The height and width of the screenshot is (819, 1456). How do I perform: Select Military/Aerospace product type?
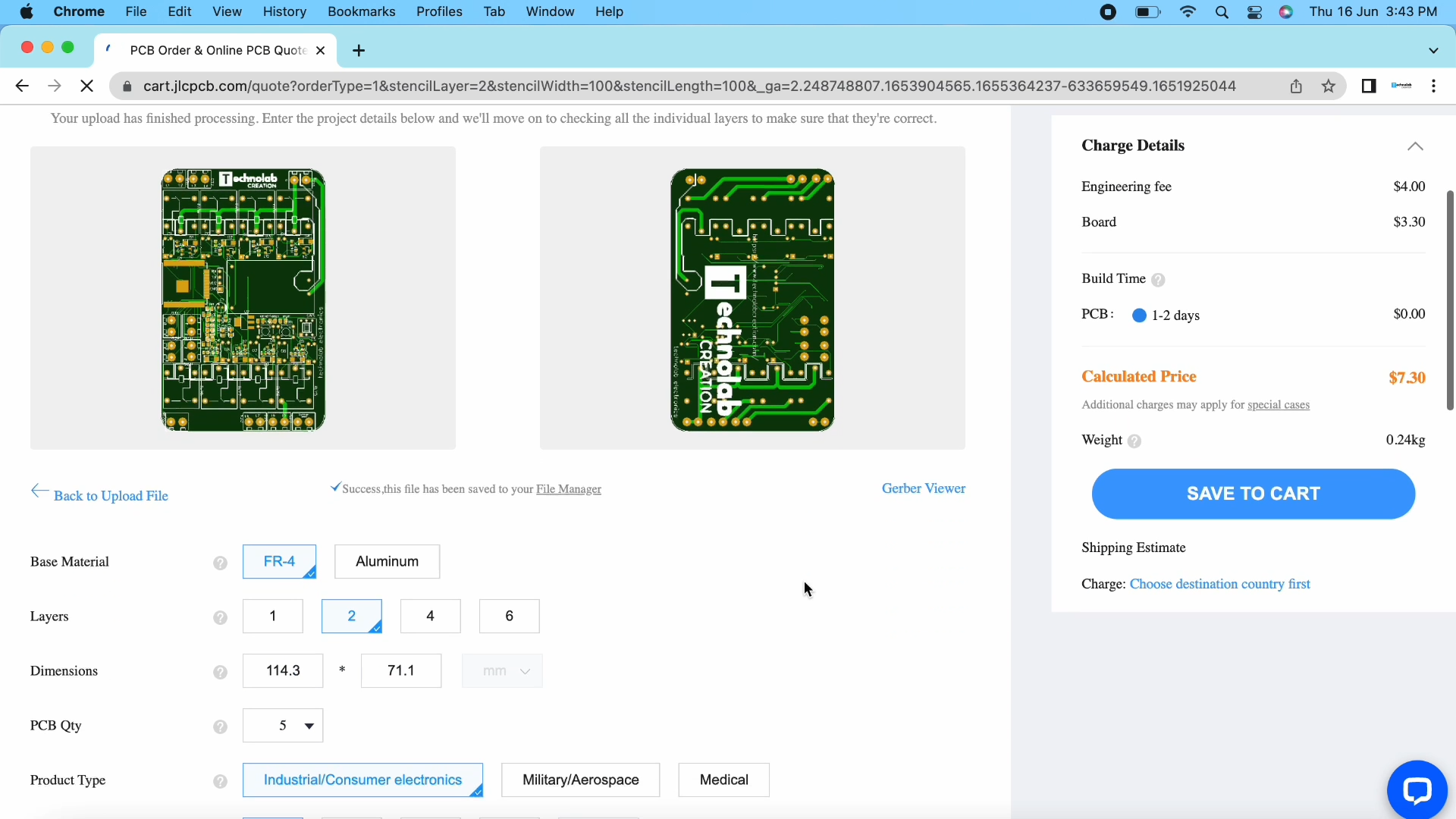pyautogui.click(x=580, y=780)
